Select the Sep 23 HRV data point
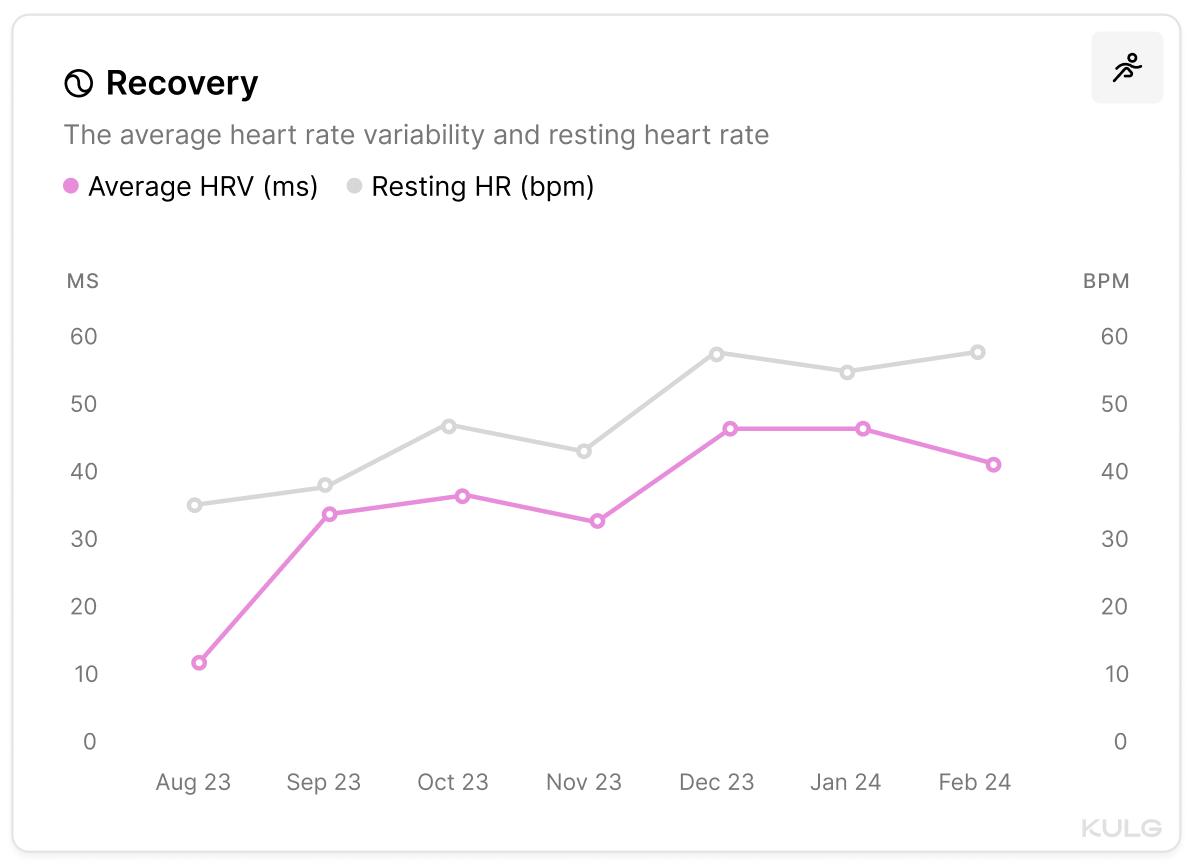This screenshot has height=866, width=1198. (329, 514)
